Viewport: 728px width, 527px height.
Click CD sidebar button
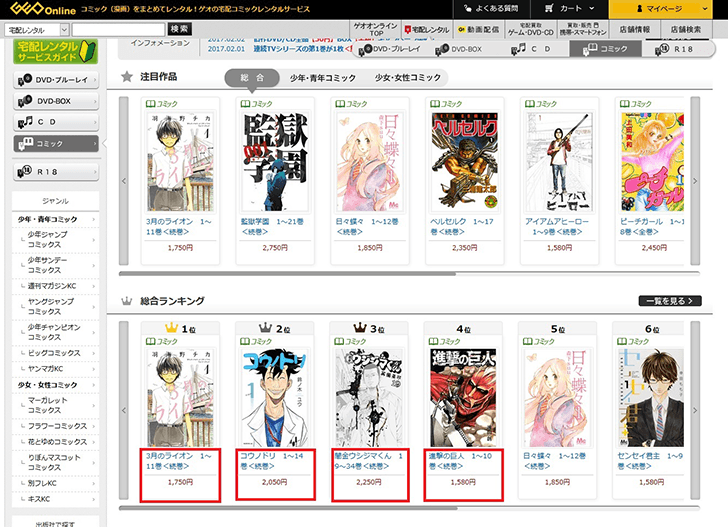56,122
